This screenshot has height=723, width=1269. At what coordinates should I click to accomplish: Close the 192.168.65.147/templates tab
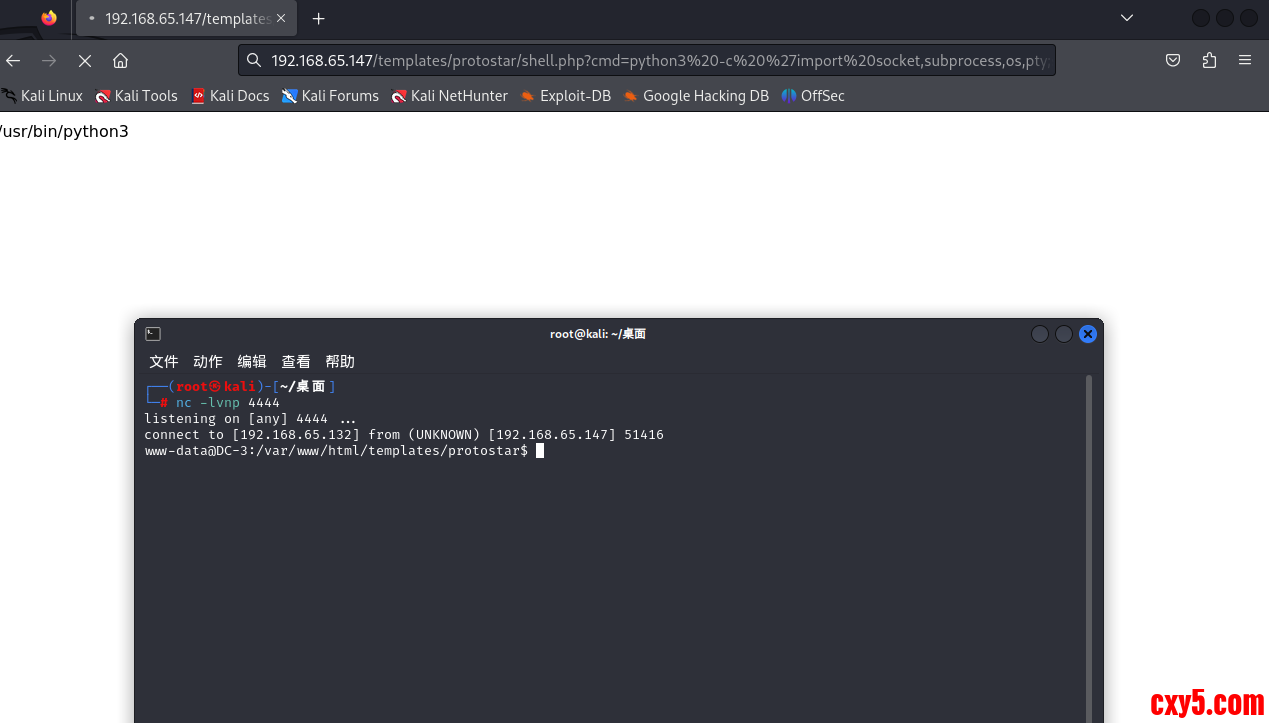coord(281,19)
